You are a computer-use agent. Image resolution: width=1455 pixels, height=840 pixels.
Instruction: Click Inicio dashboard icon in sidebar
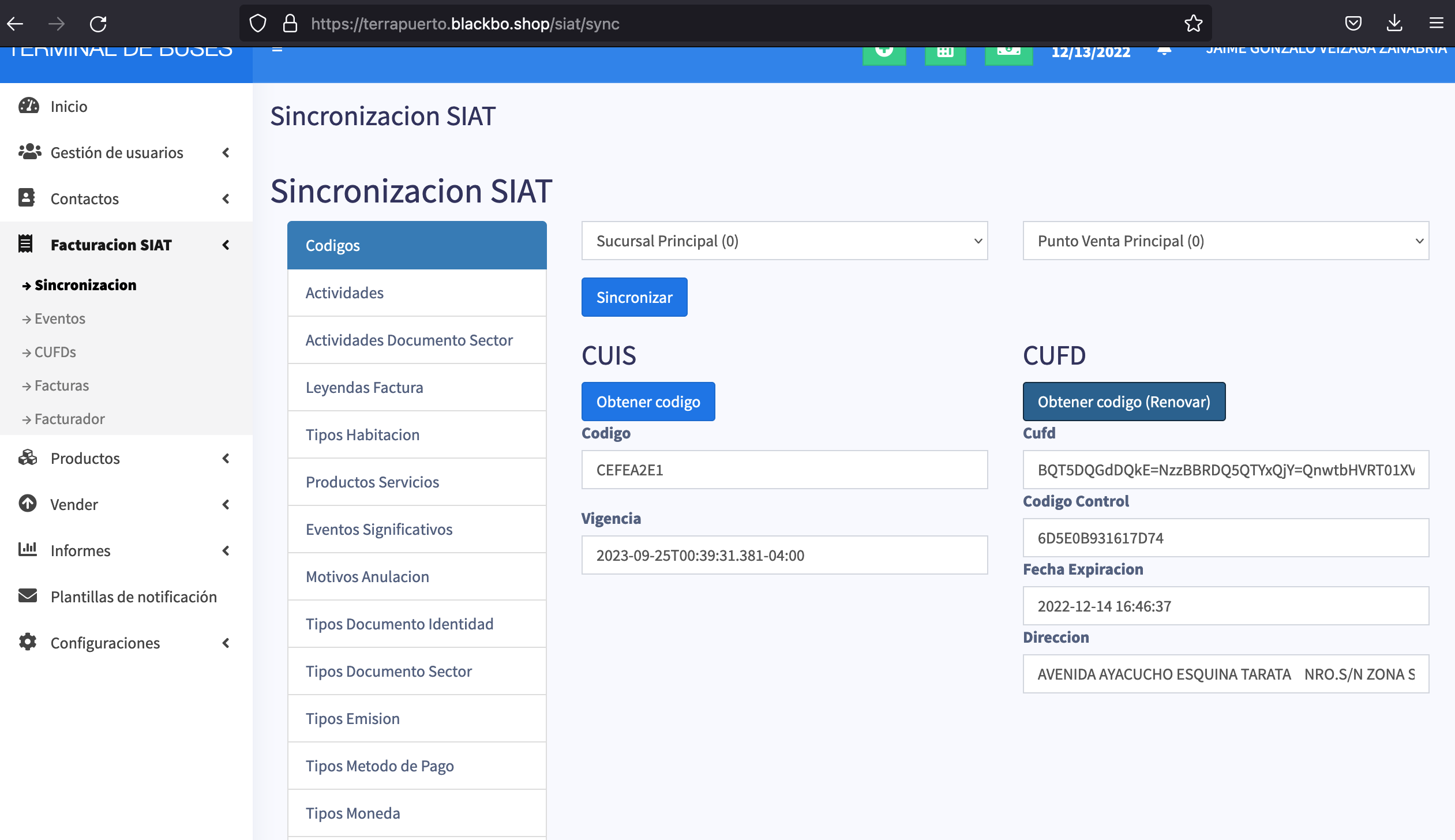pyautogui.click(x=28, y=106)
